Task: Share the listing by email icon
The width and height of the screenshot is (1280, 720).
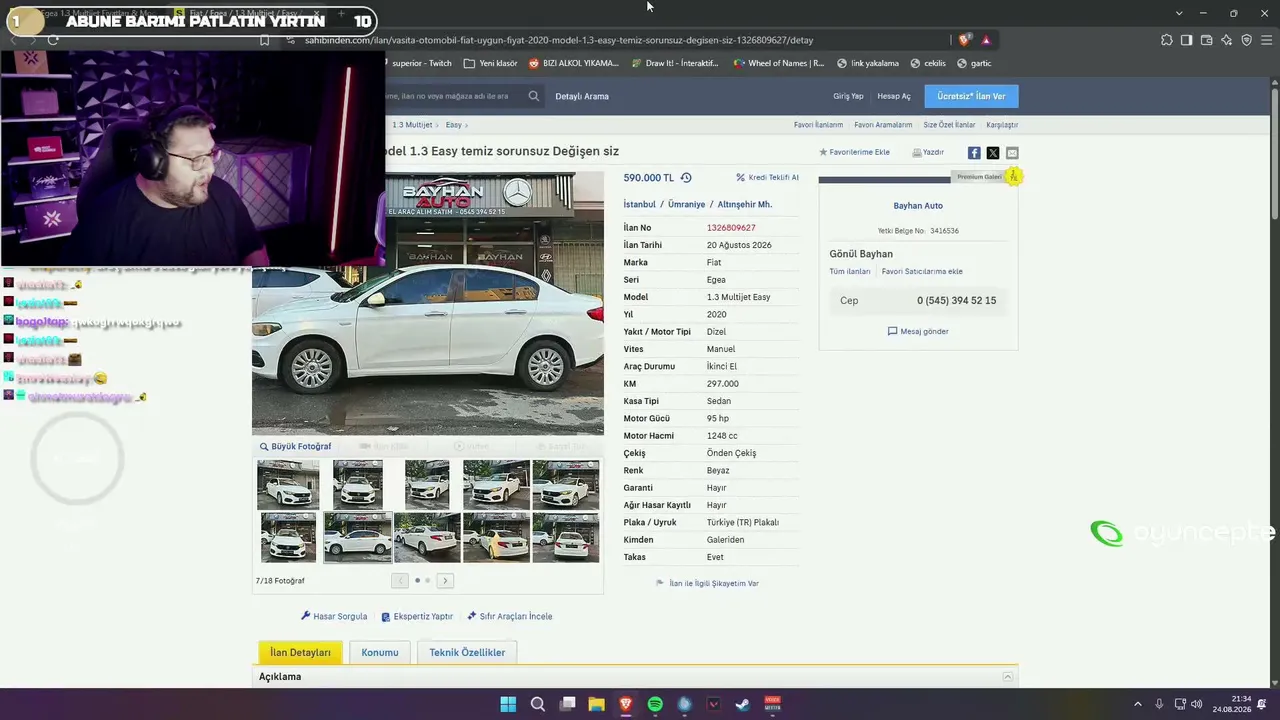Action: [x=1012, y=153]
